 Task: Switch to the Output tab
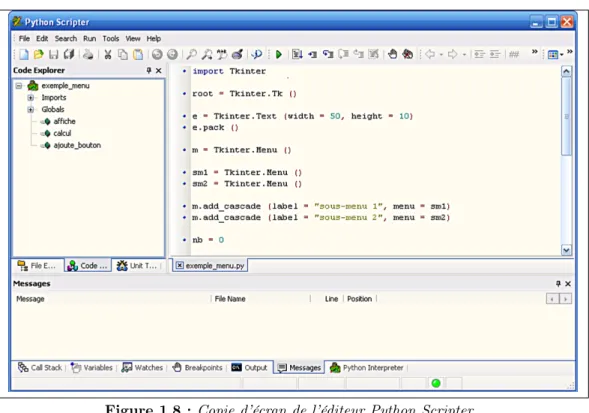coord(249,368)
